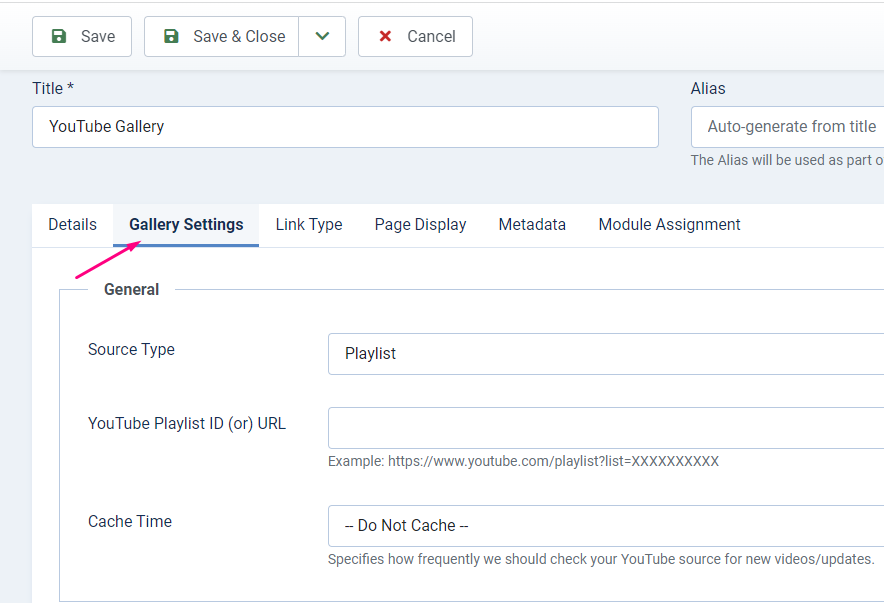884x603 pixels.
Task: Click the floppy disk icon on Save
Action: point(59,37)
